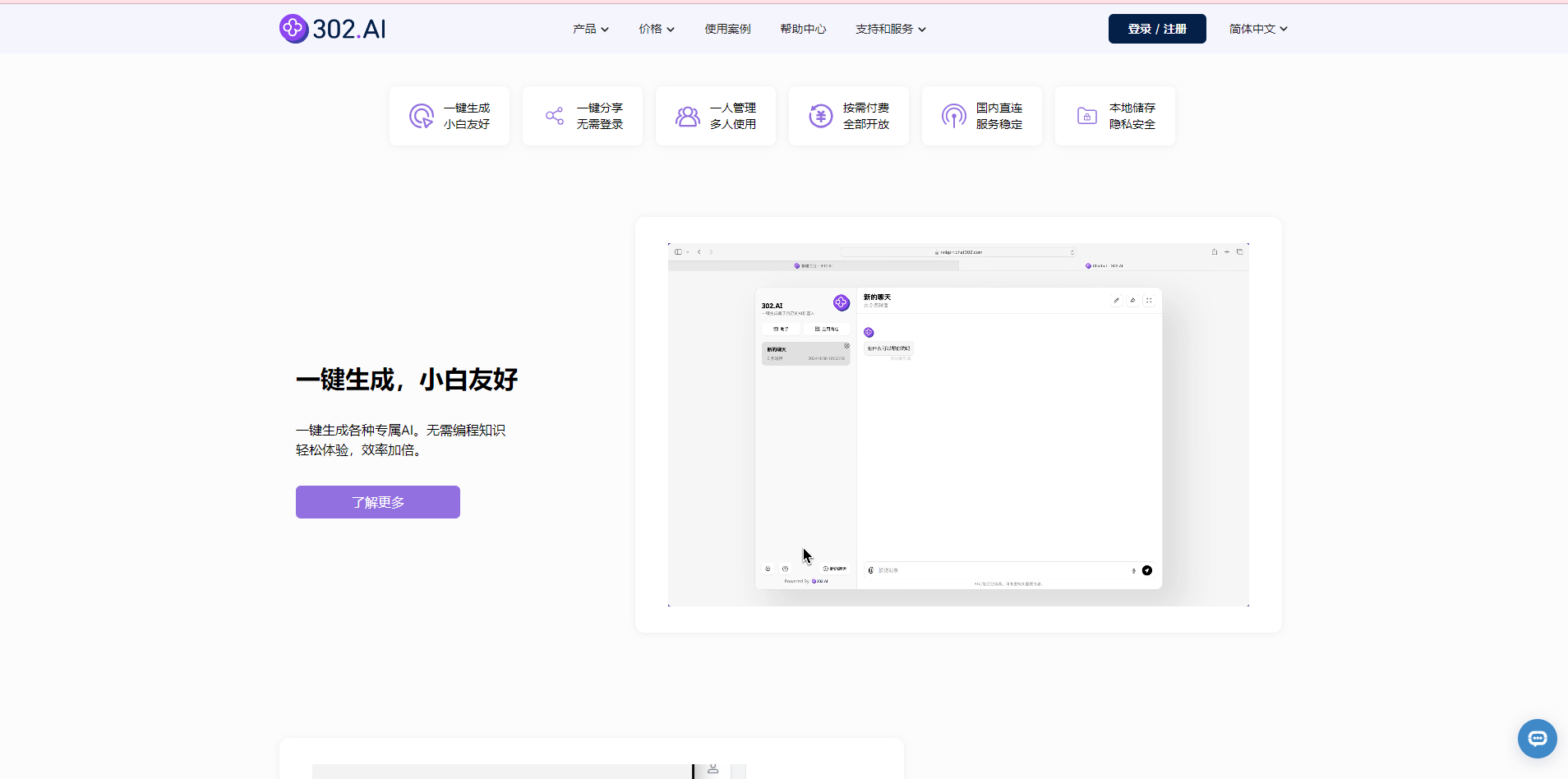Click the users icon for 一人管理
Image resolution: width=1568 pixels, height=779 pixels.
click(688, 116)
